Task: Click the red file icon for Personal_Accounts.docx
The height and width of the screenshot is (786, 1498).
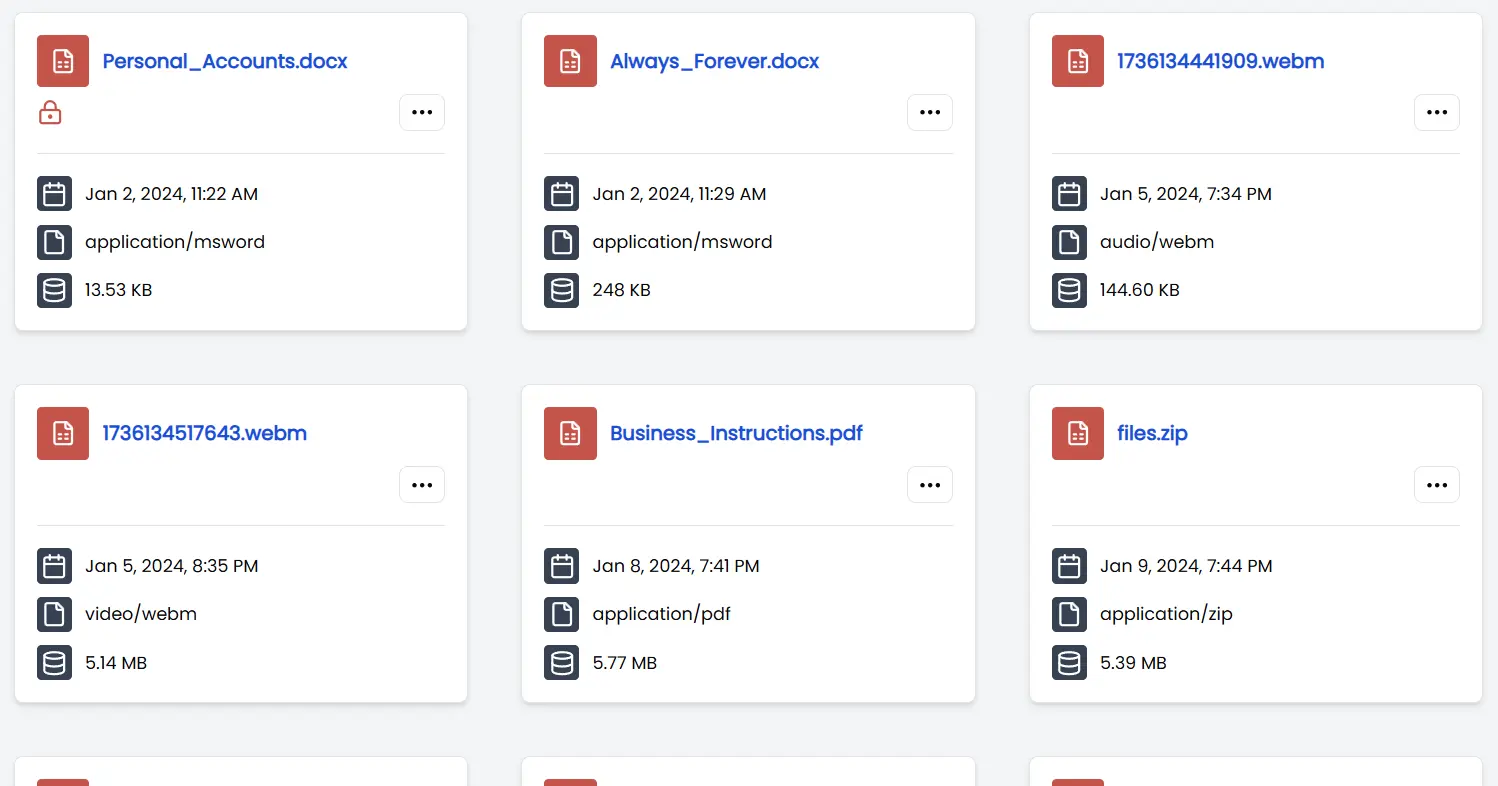Action: click(x=63, y=61)
